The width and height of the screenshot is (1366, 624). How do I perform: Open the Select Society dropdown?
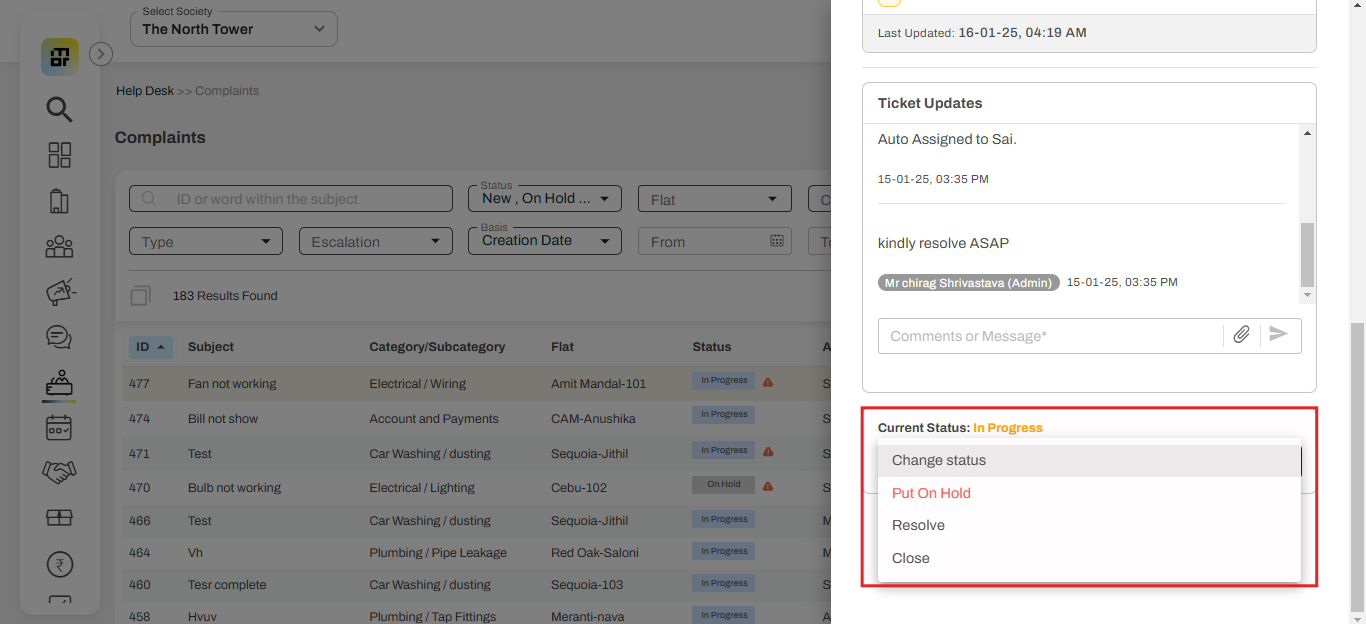233,29
